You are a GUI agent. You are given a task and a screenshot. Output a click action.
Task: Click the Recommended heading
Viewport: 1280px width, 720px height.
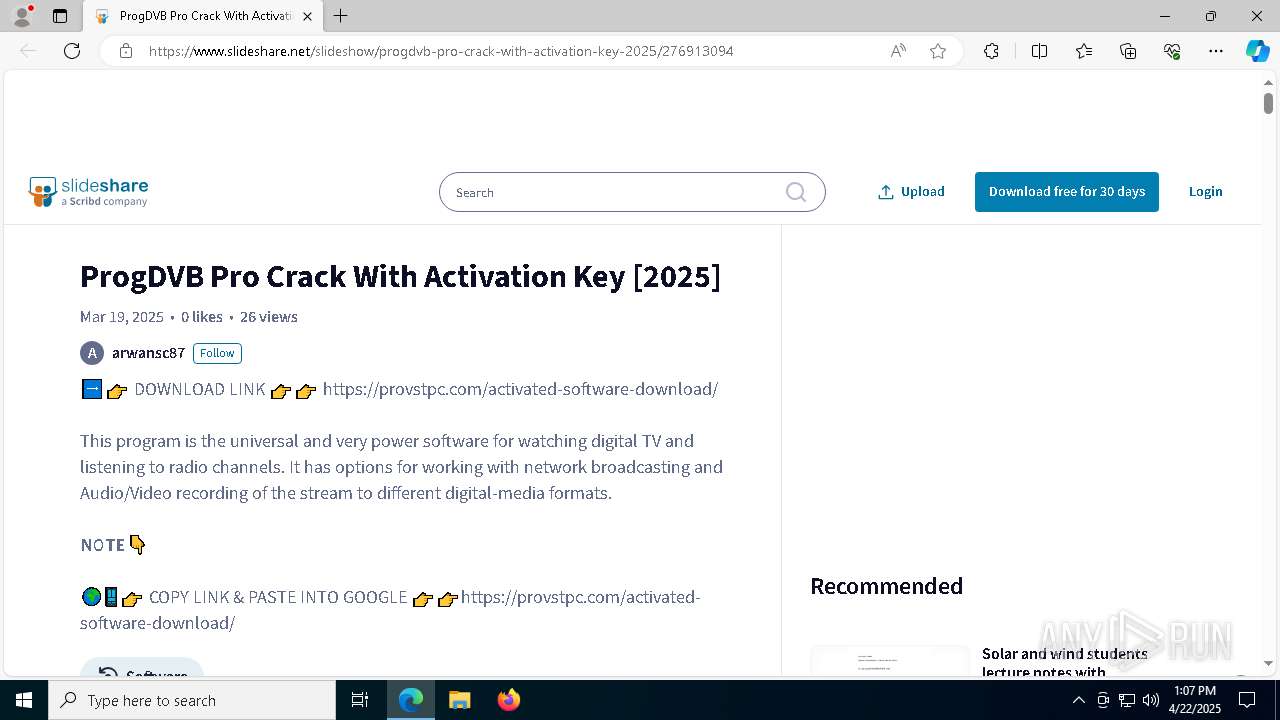[x=886, y=586]
